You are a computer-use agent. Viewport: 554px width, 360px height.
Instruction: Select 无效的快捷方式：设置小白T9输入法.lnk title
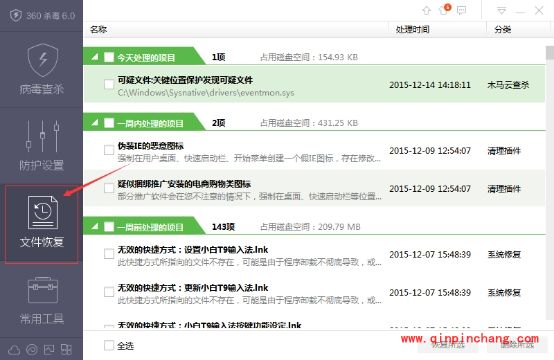coord(193,250)
